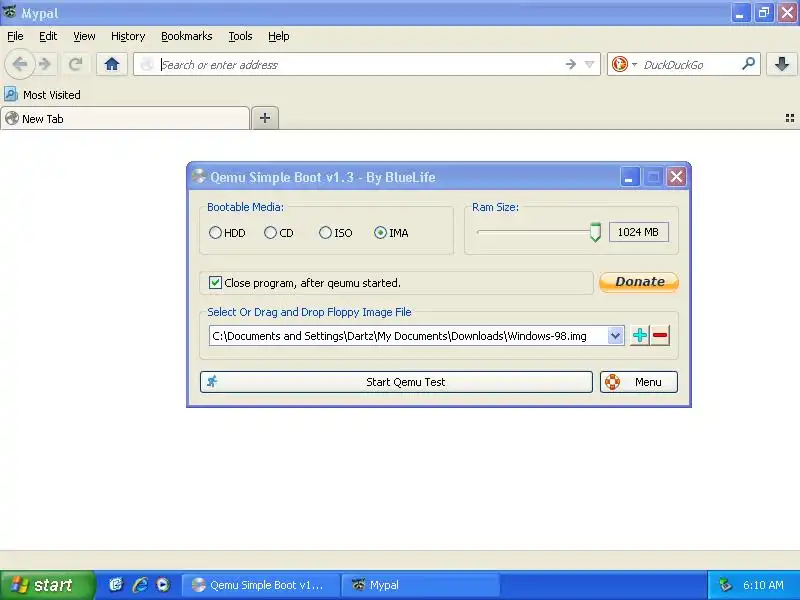The image size is (800, 600).
Task: Open a new tab with plus button
Action: point(265,118)
